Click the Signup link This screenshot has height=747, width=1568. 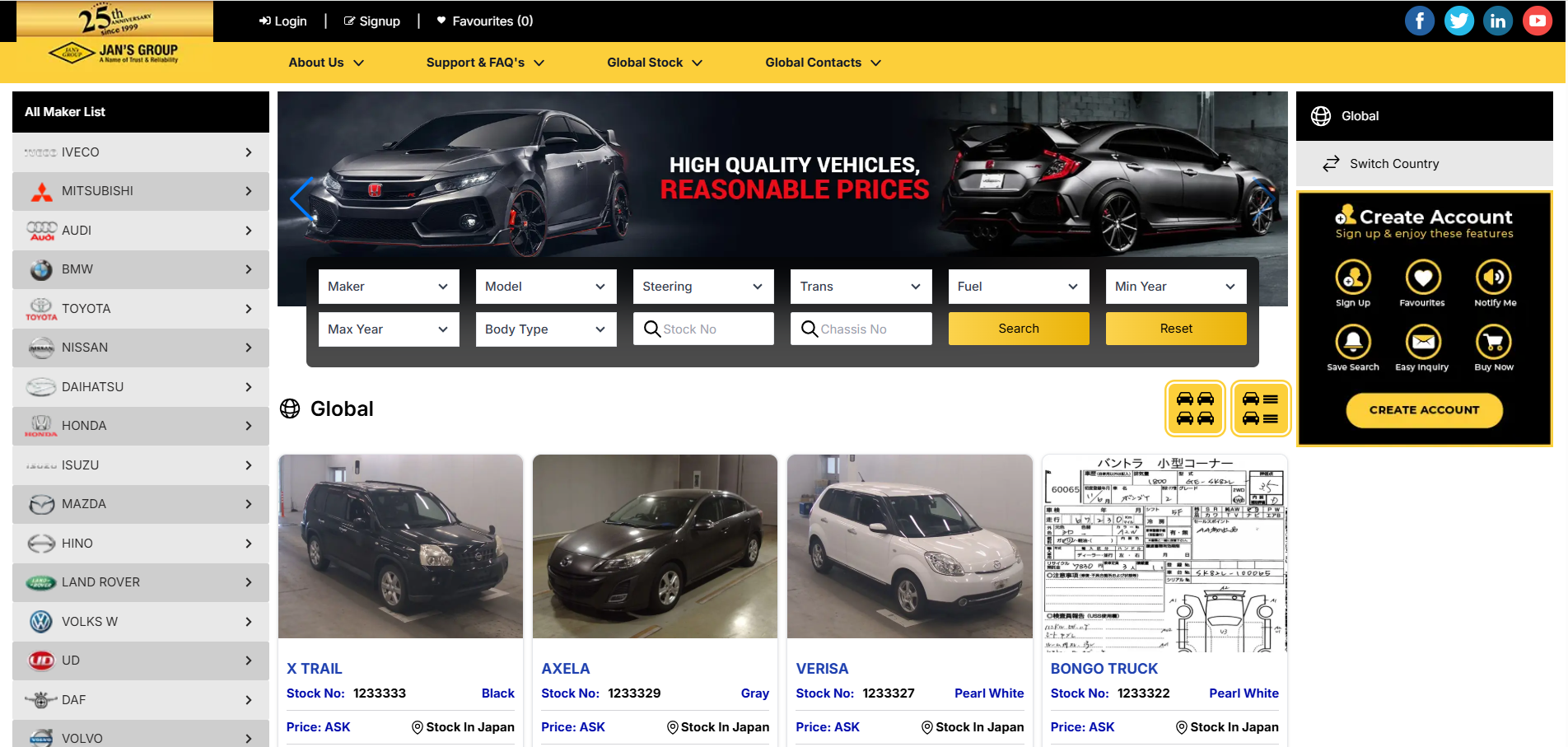pyautogui.click(x=372, y=21)
